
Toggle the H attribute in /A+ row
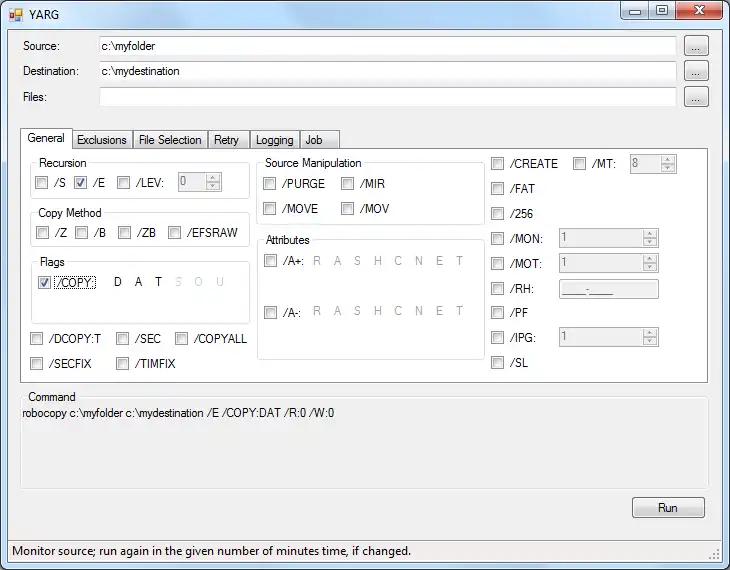378,261
